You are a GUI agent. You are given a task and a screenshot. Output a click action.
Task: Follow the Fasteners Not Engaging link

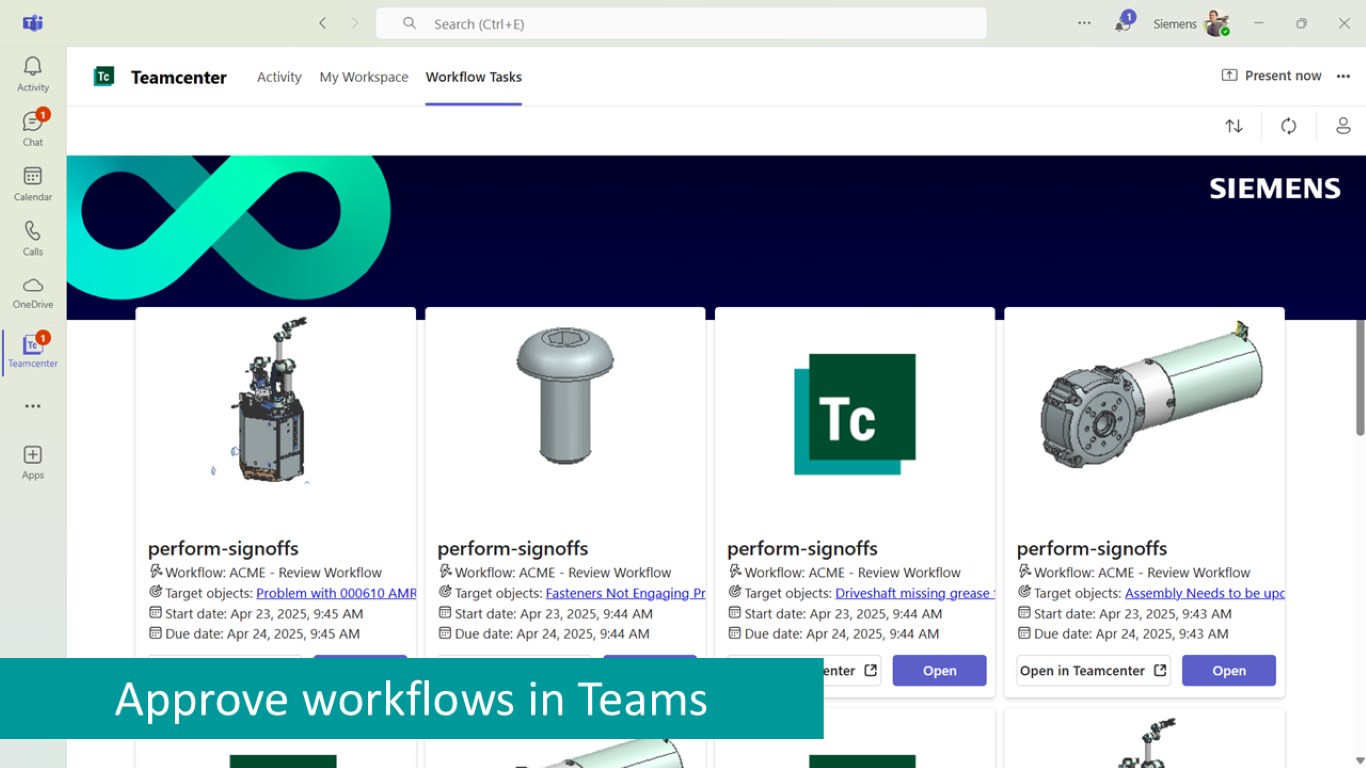pos(626,593)
